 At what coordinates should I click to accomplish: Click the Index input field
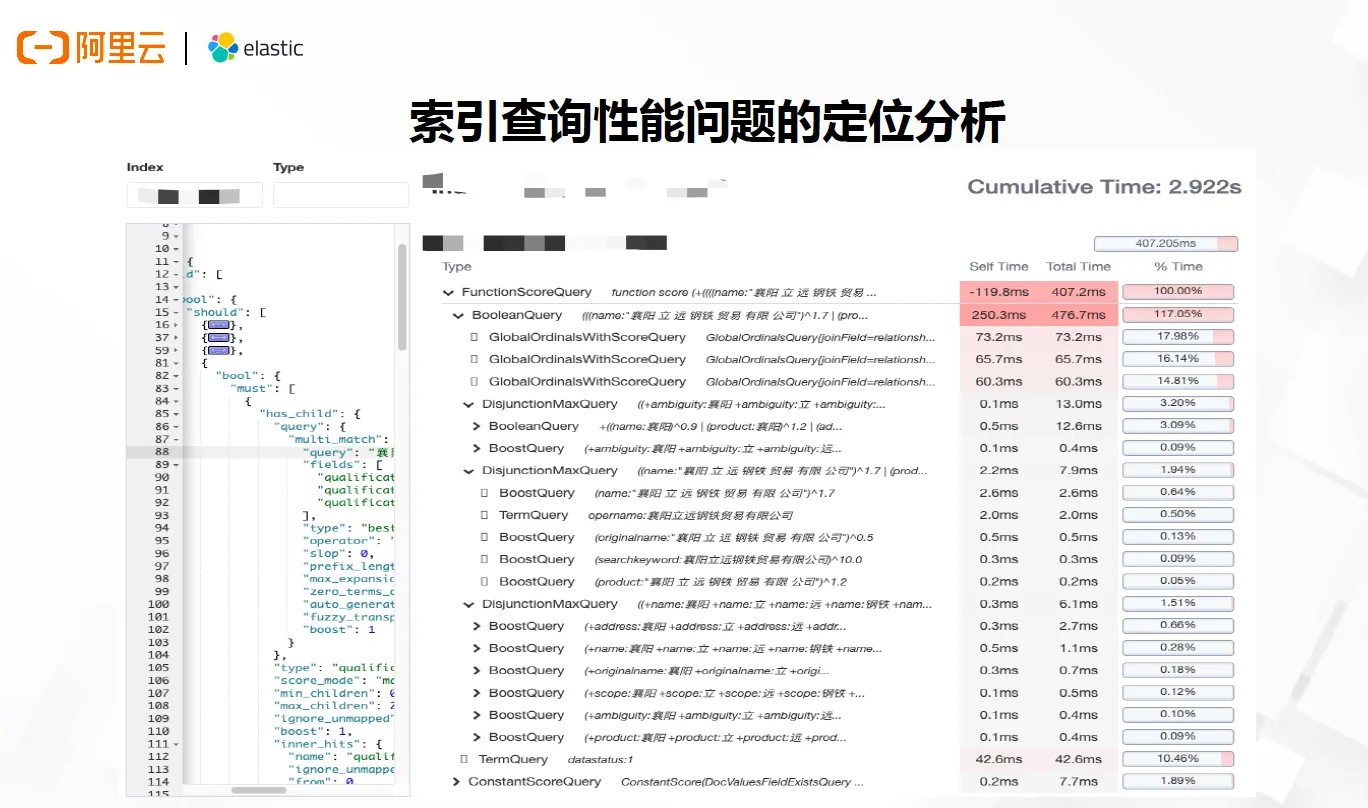tap(194, 195)
